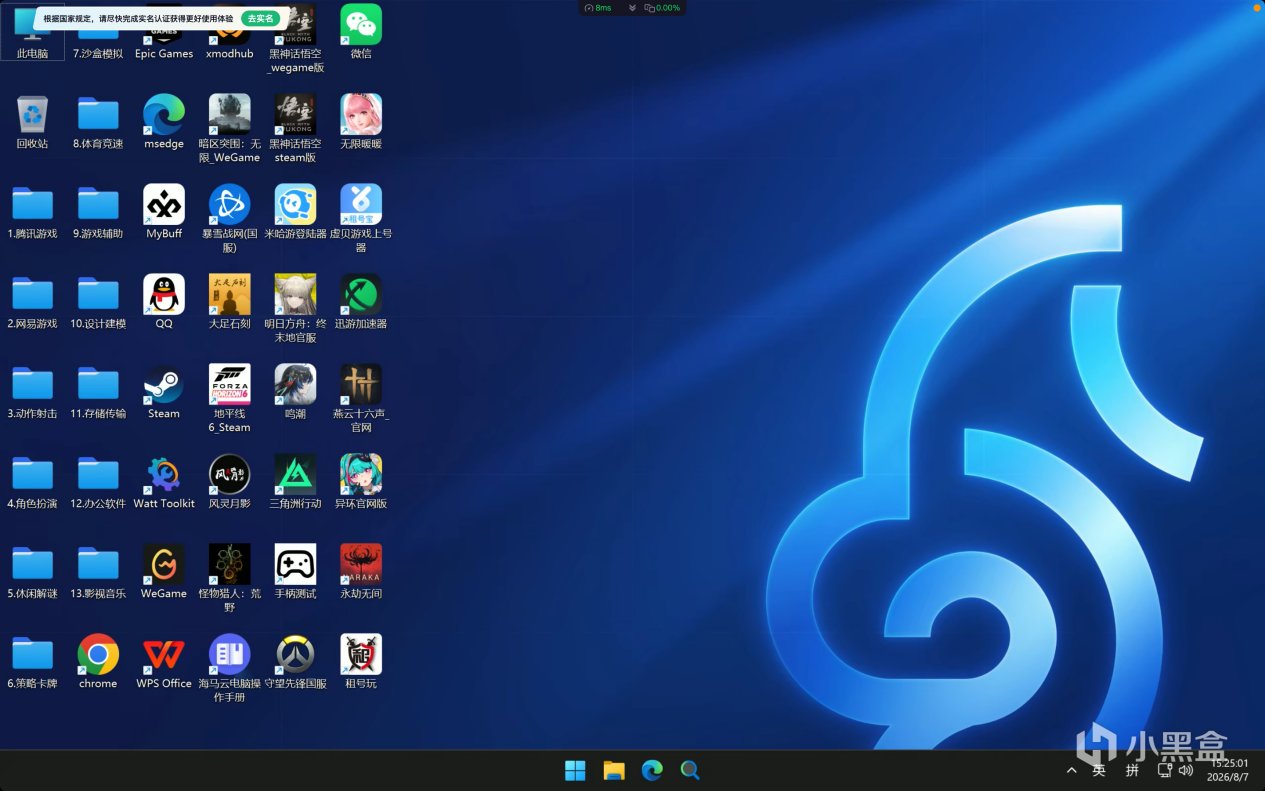Open the 虚贝游戏上号器 icon
Screen dimensions: 1265x791
pos(361,205)
